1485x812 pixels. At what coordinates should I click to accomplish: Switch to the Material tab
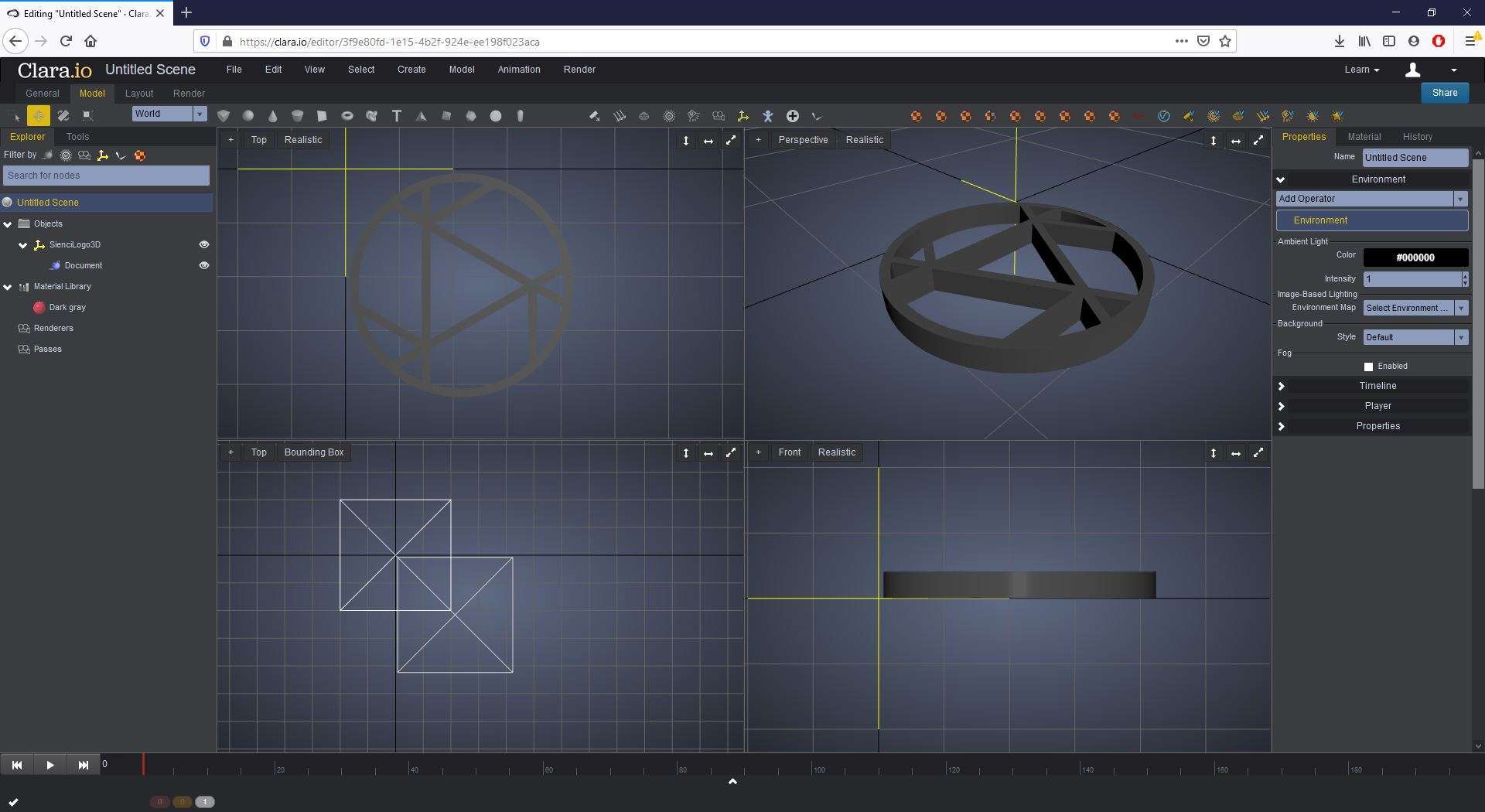pyautogui.click(x=1364, y=137)
